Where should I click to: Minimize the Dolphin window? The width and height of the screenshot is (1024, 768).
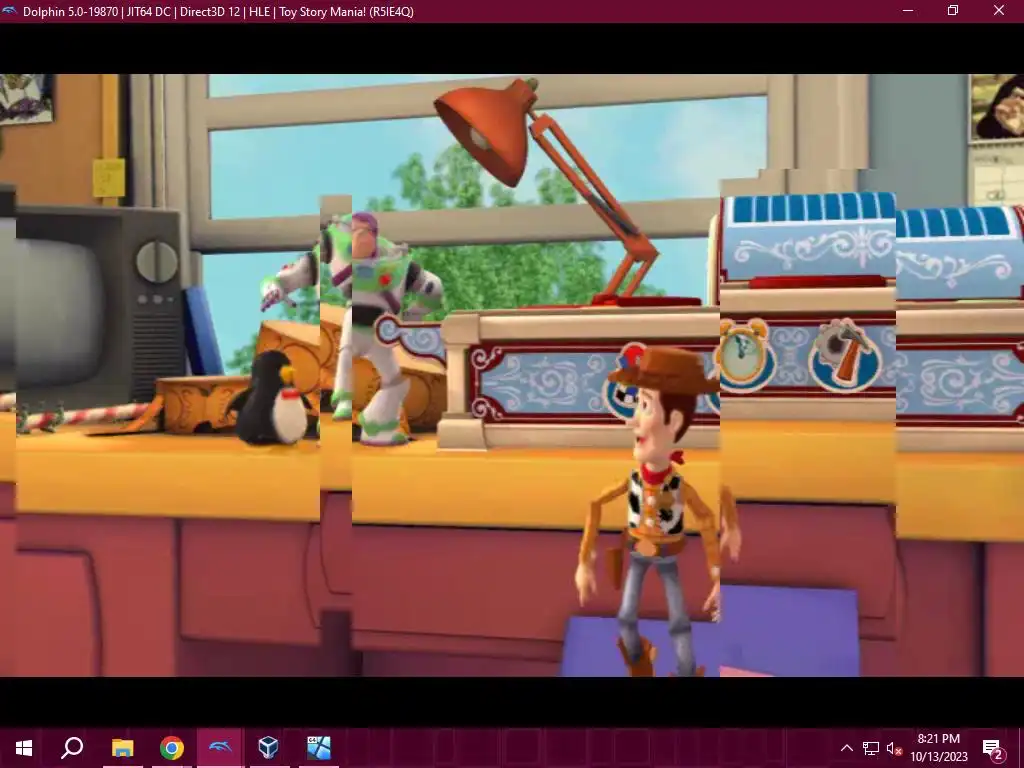908,10
